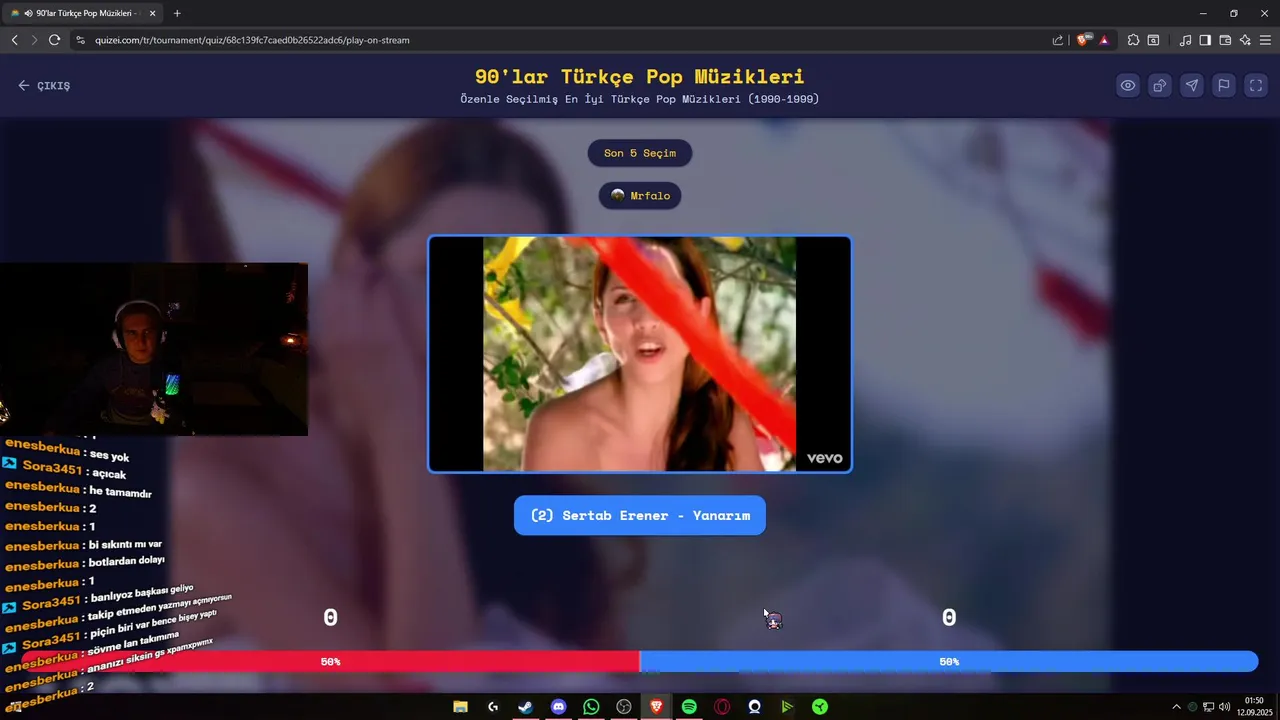1280x720 pixels.
Task: Click the webcam overlay of the streamer
Action: coord(154,349)
